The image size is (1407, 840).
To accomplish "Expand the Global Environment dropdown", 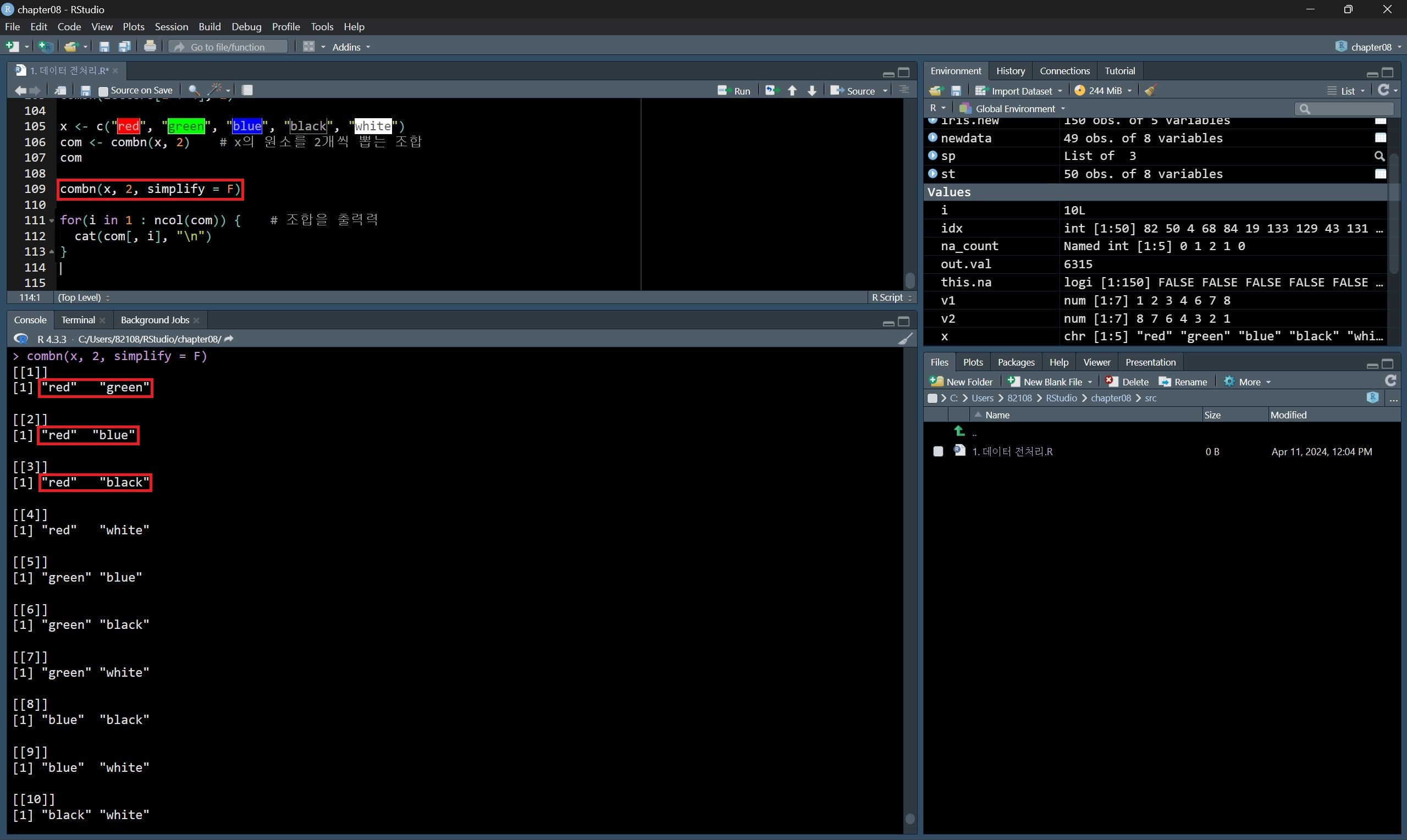I will click(1014, 109).
